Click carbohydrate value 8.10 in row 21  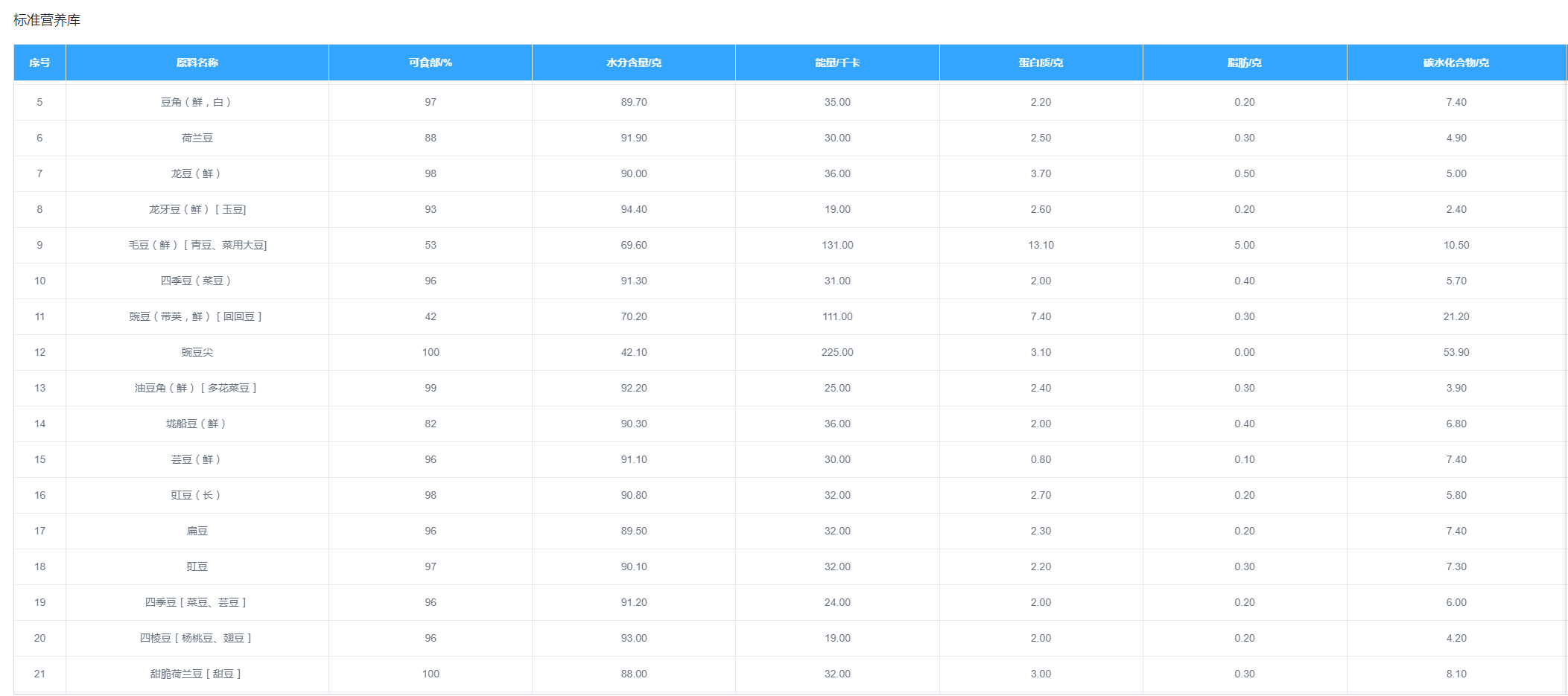1456,674
